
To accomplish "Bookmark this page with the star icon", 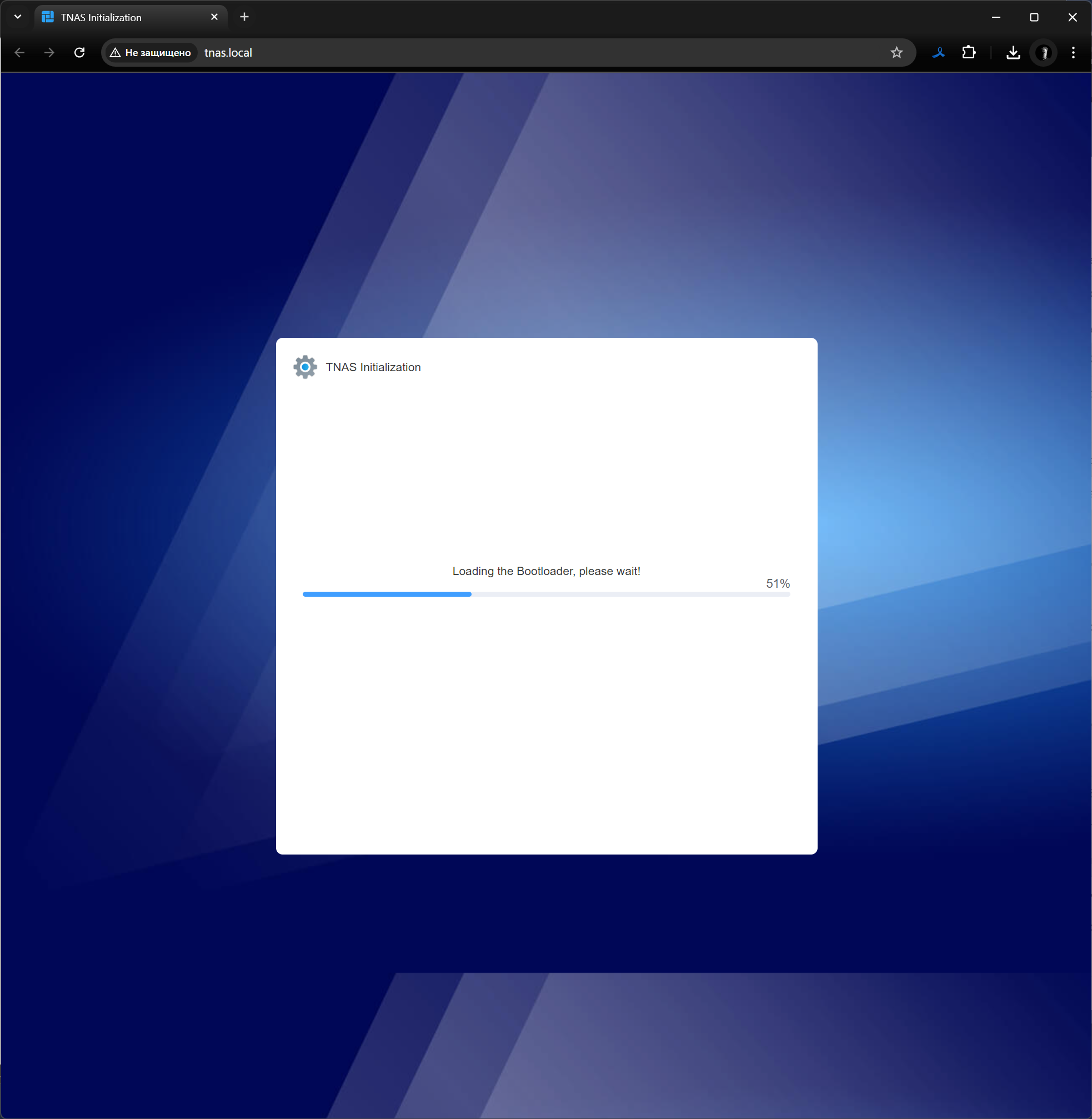I will [896, 53].
